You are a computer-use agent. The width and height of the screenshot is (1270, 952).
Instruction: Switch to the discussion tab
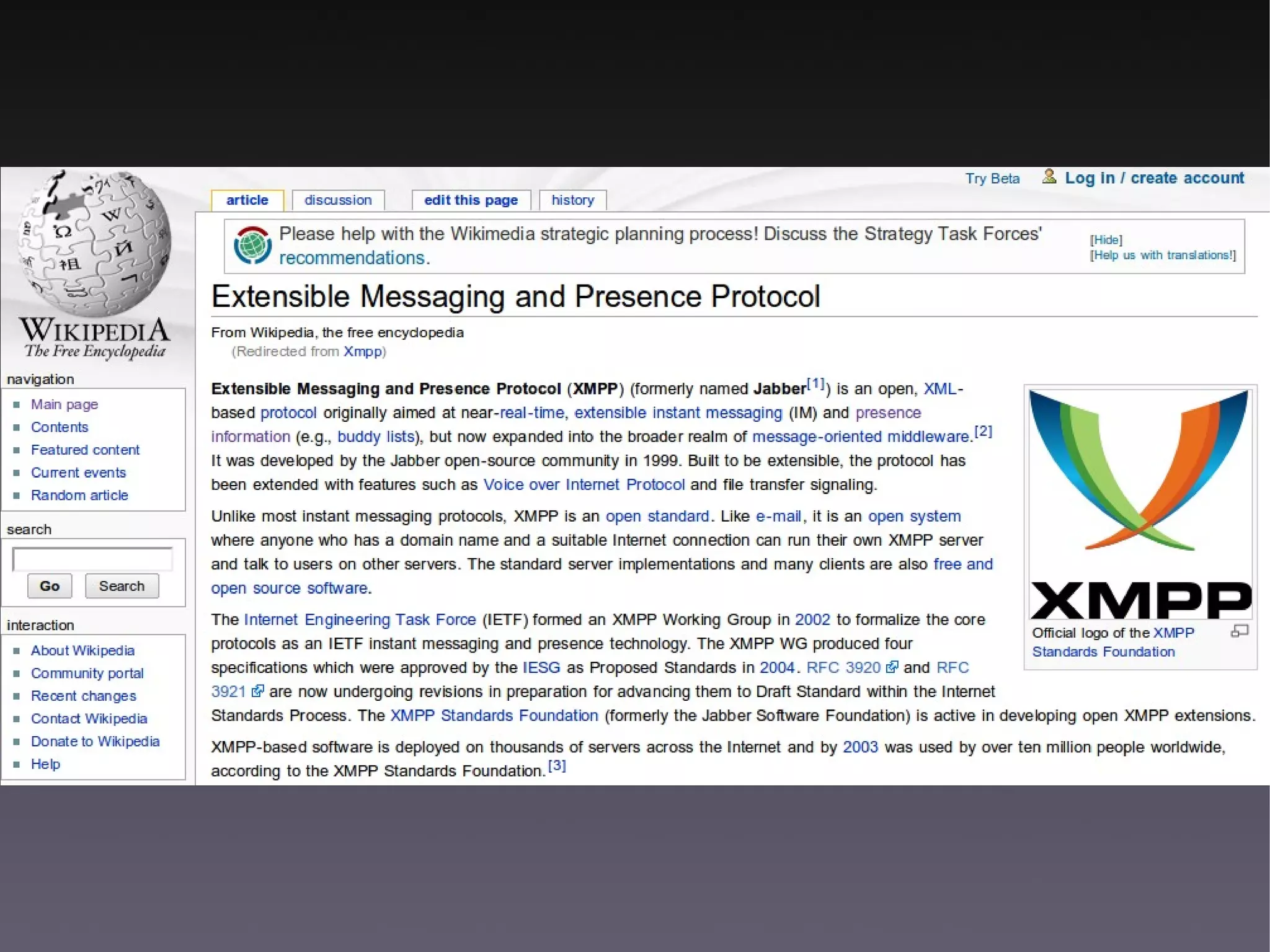coord(338,200)
